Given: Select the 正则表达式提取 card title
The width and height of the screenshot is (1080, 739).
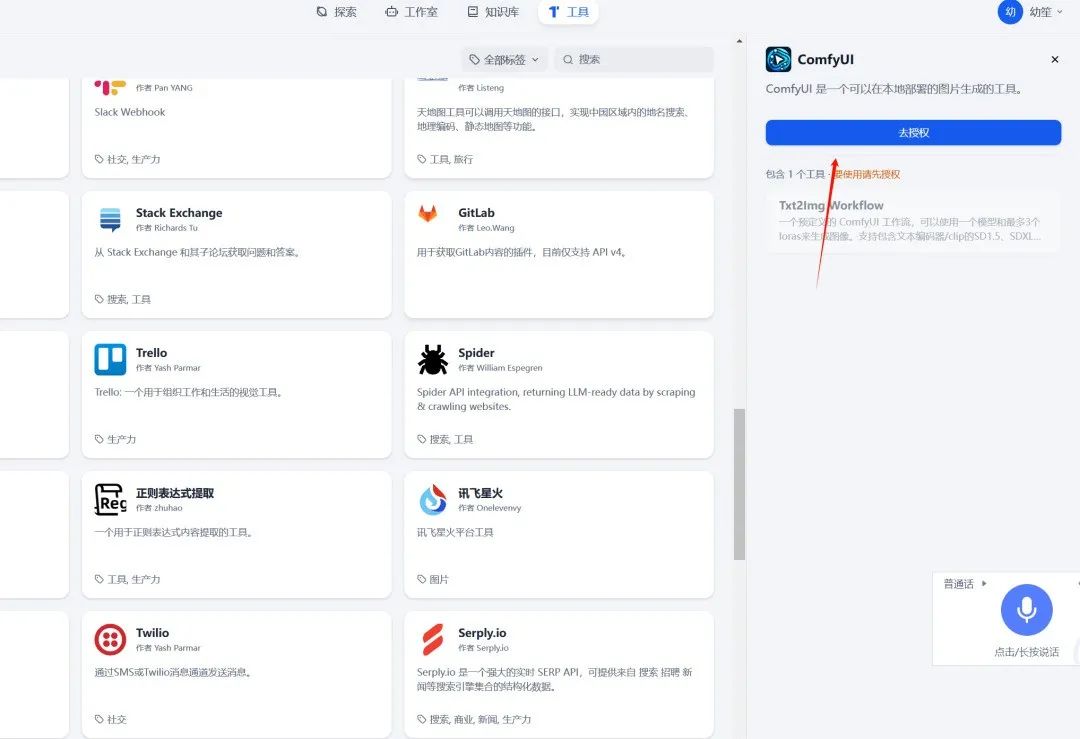Looking at the screenshot, I should coord(175,492).
